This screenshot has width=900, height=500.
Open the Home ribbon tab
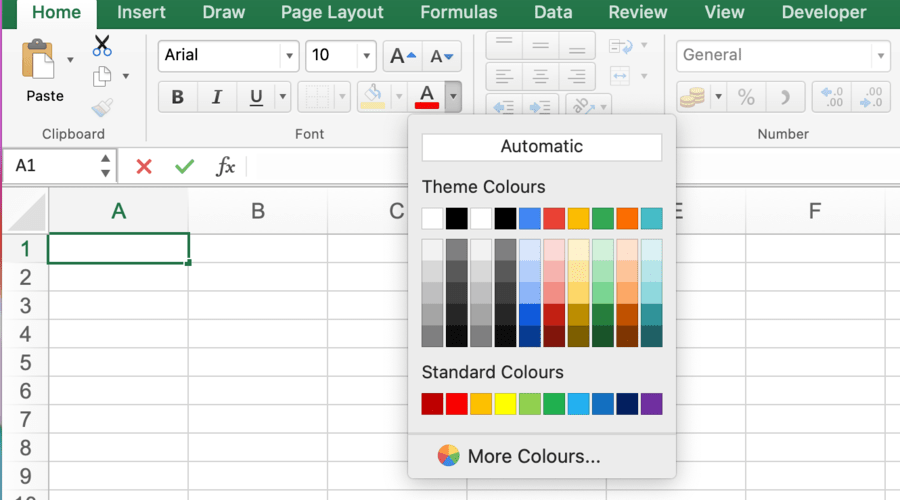(56, 13)
